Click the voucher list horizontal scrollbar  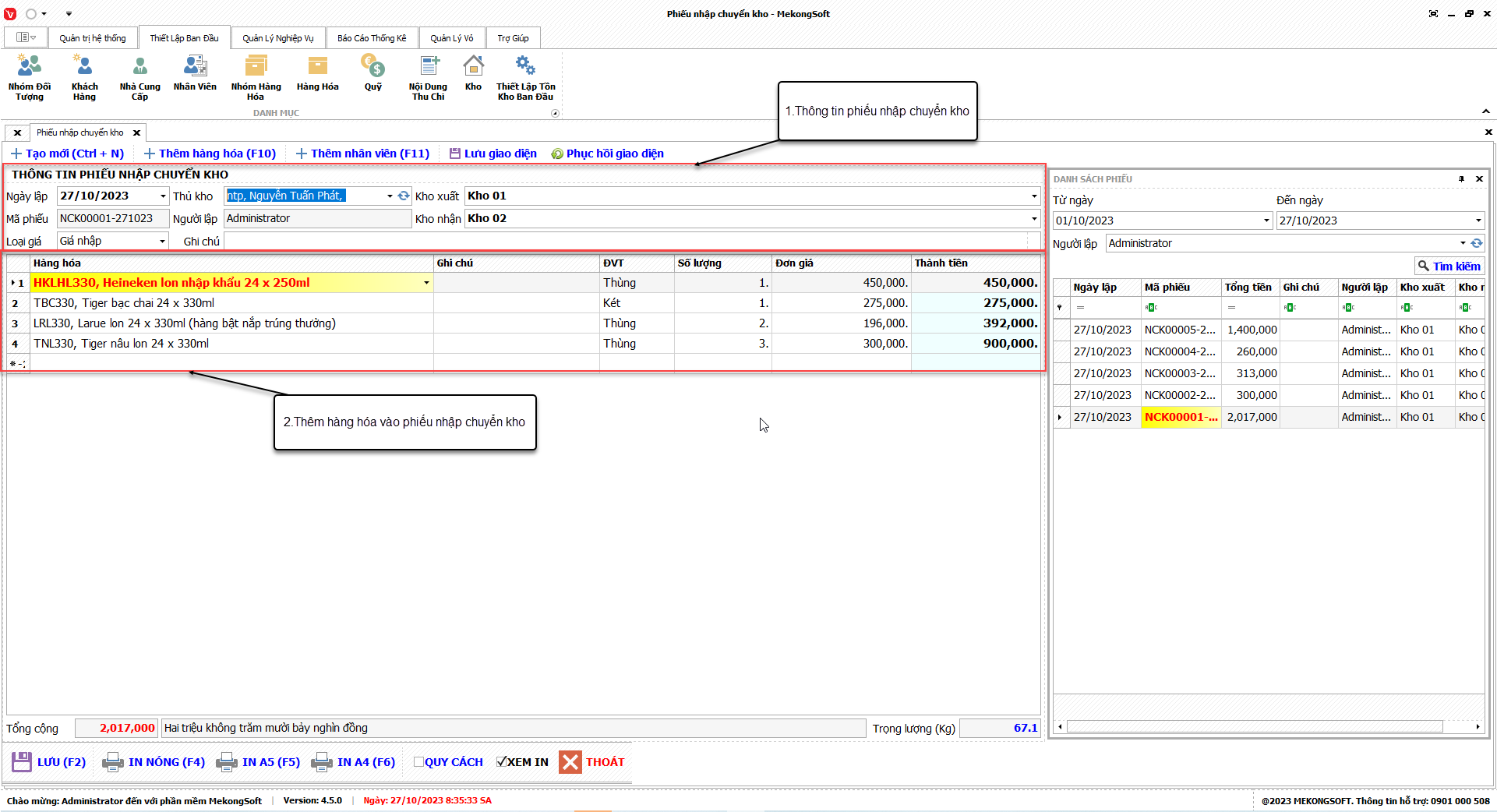(1255, 727)
